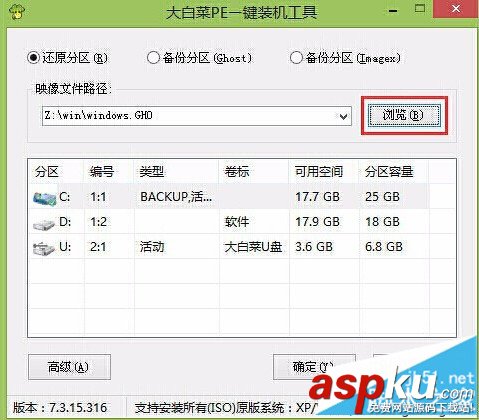
Task: Click the 高级(A) advanced button
Action: pos(69,367)
